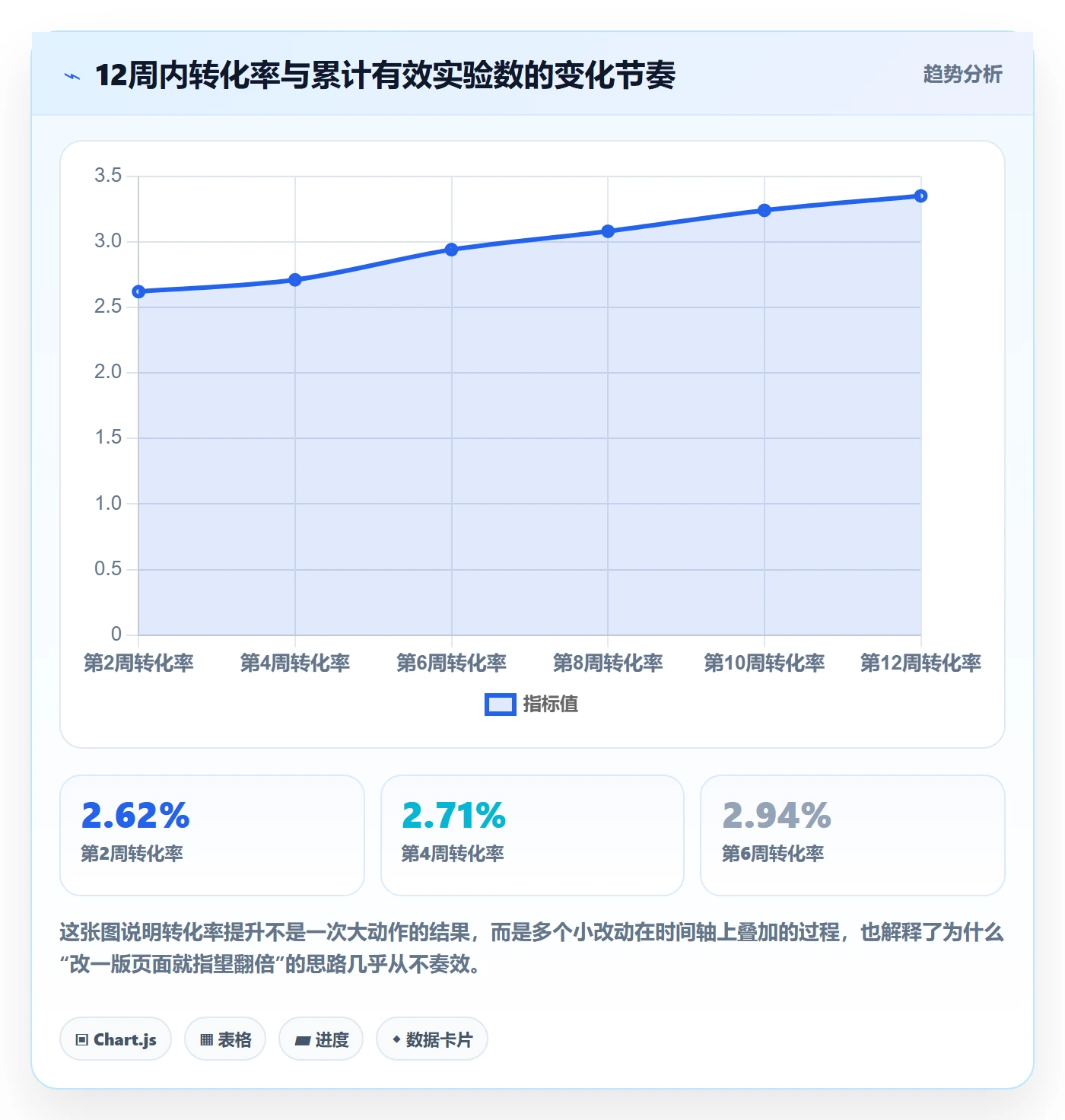This screenshot has height=1120, width=1065.
Task: Click the 第2周转化率 x-axis label
Action: (x=138, y=663)
